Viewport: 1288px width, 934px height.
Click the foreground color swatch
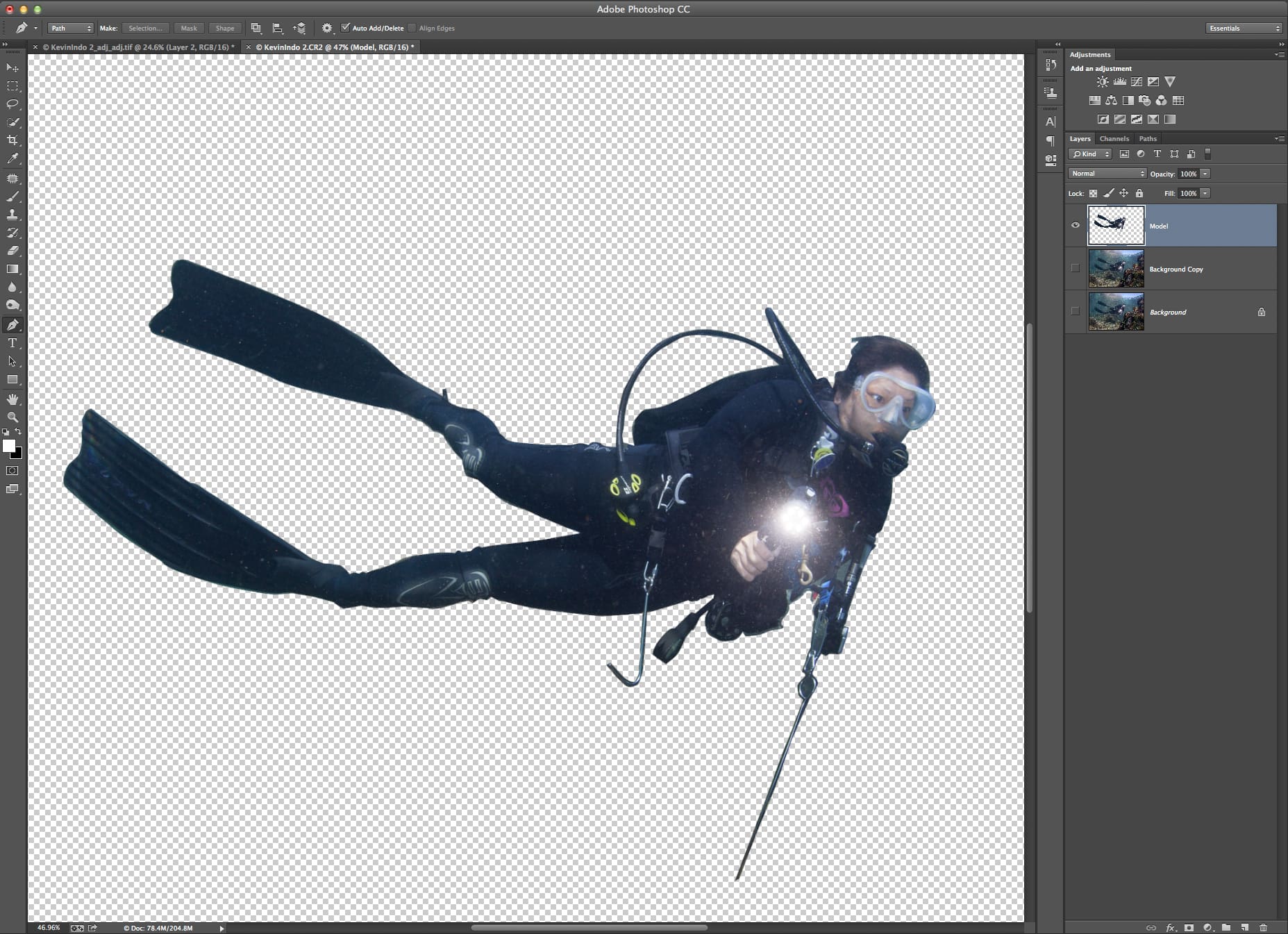pos(8,446)
